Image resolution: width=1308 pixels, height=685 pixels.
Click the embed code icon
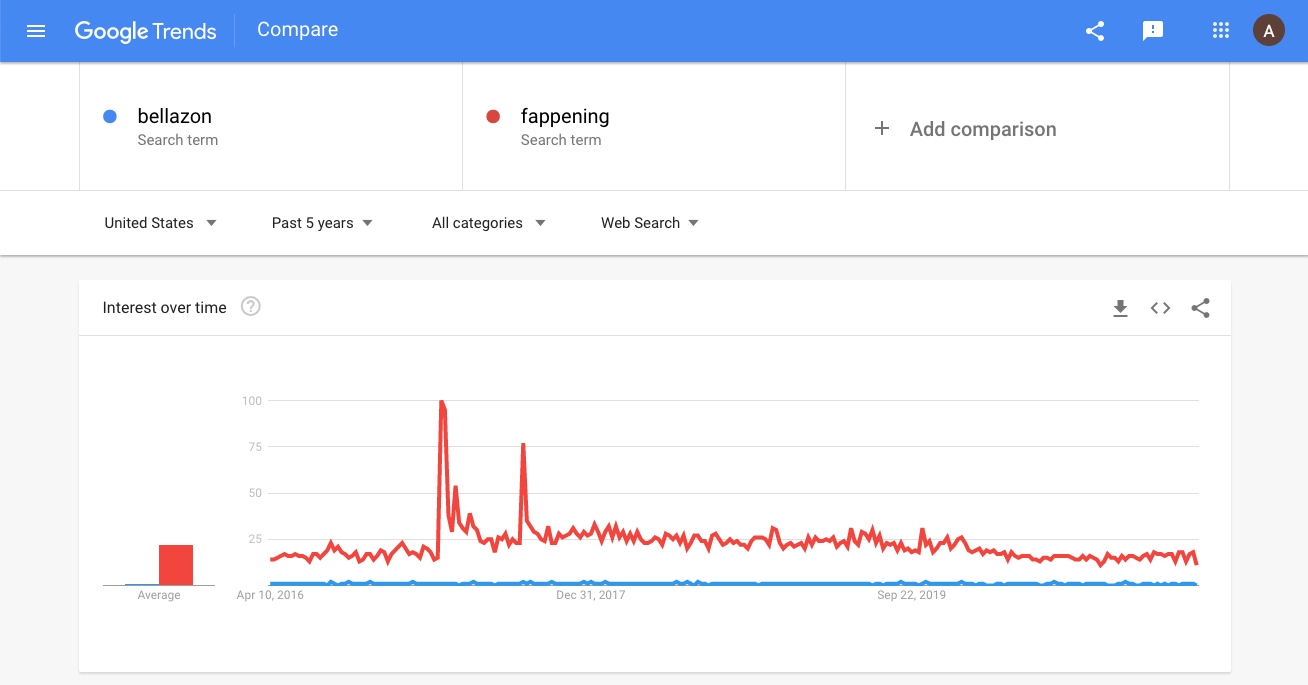tap(1160, 308)
